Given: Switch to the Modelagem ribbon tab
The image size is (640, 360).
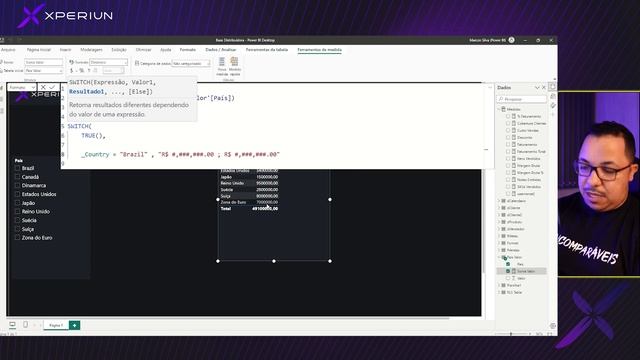Looking at the screenshot, I should [x=91, y=50].
